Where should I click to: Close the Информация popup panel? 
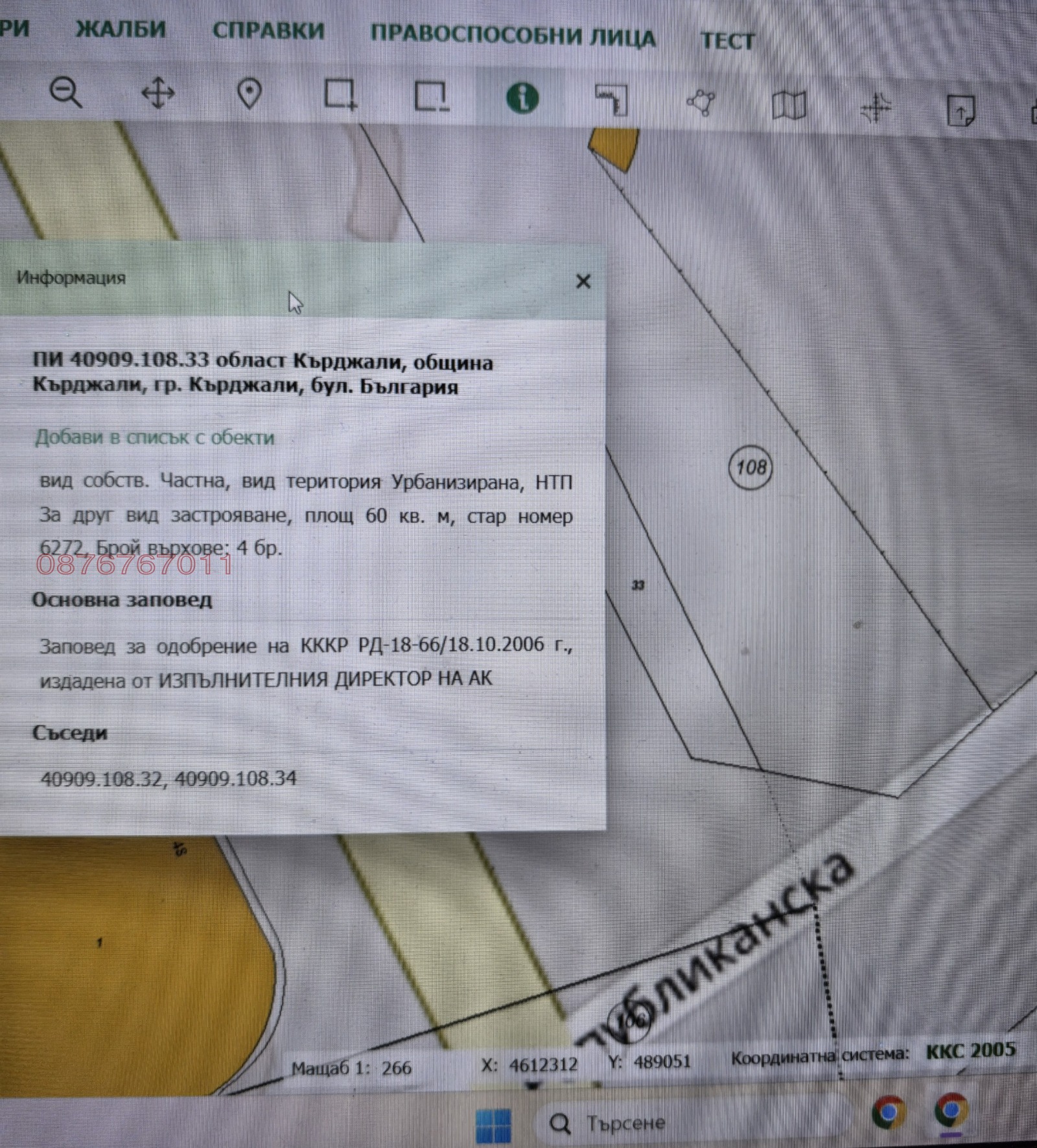click(x=583, y=281)
